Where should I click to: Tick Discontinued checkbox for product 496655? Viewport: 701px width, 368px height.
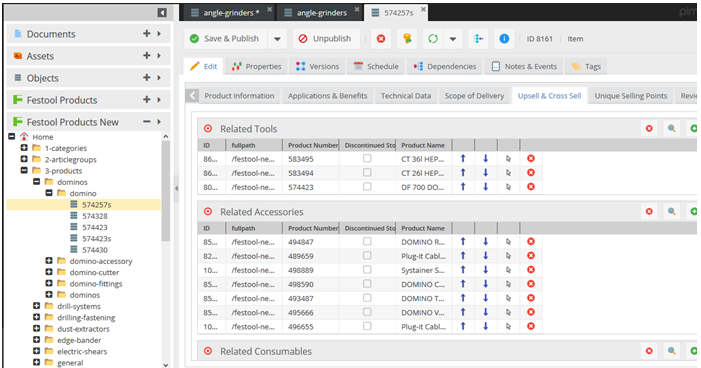[x=367, y=326]
